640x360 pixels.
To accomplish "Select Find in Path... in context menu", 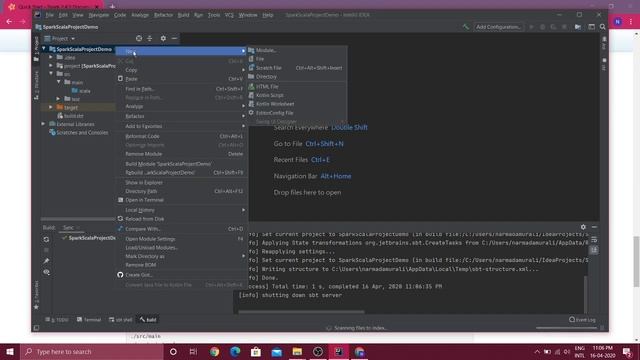I will tap(181, 89).
